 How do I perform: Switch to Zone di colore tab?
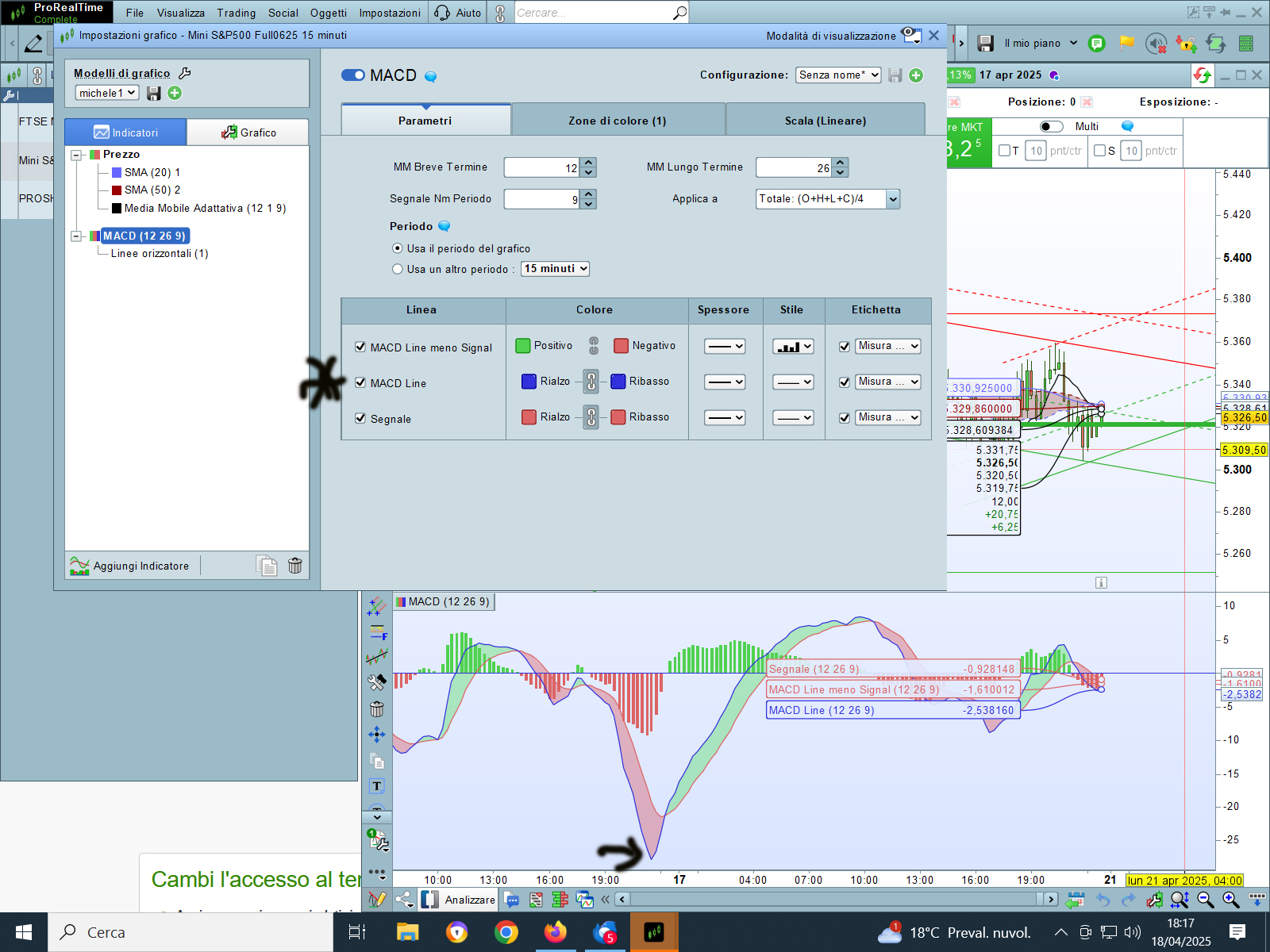[x=618, y=121]
